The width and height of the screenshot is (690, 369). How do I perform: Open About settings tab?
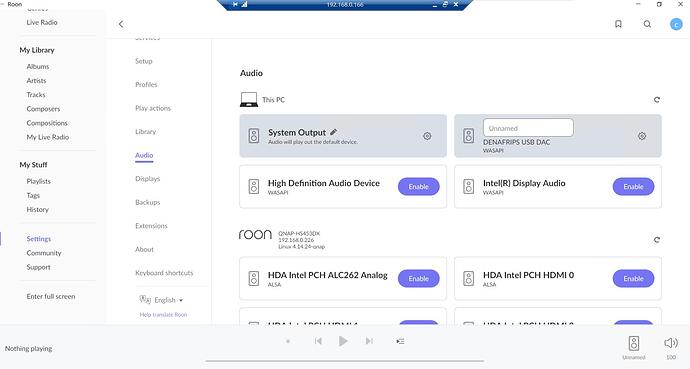coord(144,249)
